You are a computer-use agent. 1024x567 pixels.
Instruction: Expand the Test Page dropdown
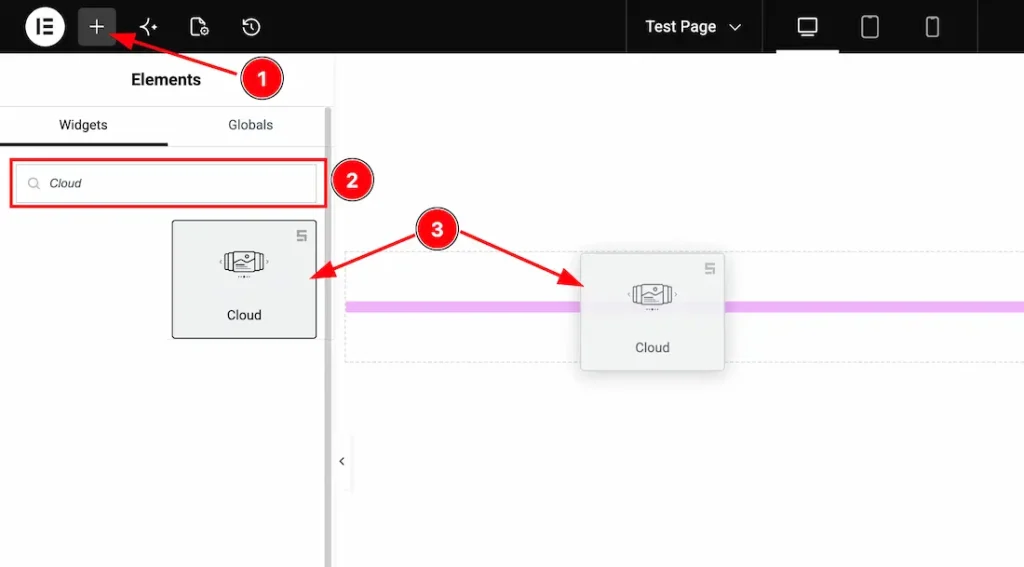pos(693,27)
